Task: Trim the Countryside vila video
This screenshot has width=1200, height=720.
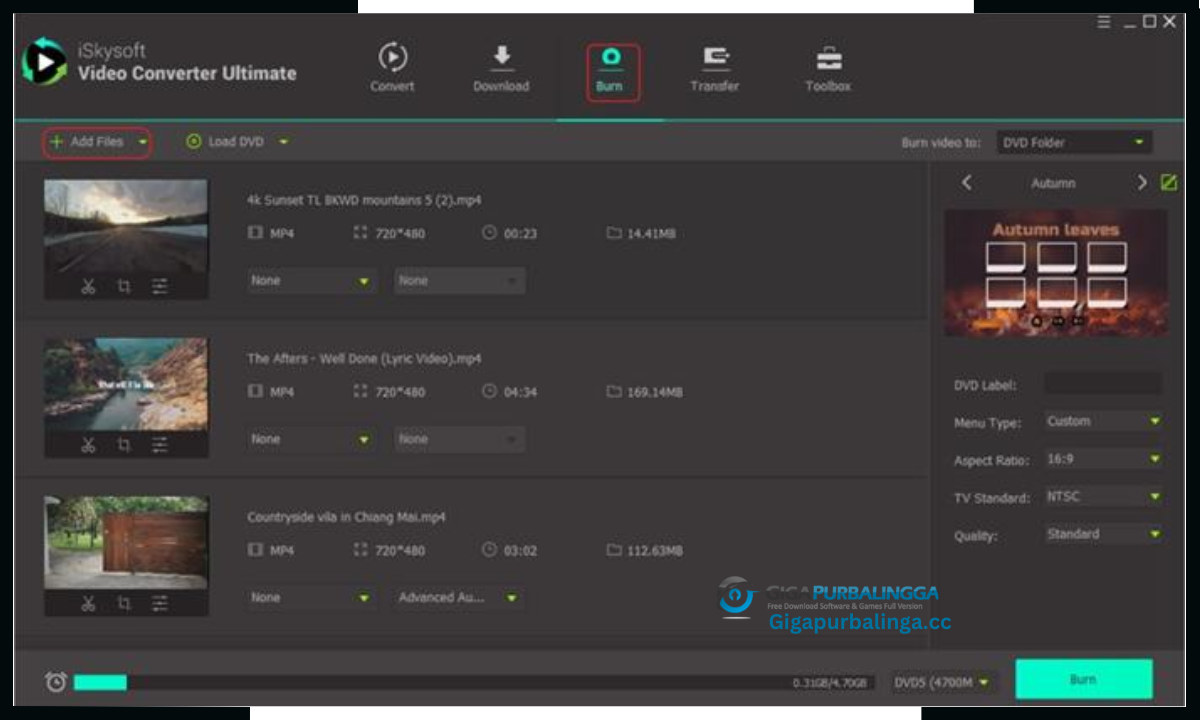Action: click(88, 603)
